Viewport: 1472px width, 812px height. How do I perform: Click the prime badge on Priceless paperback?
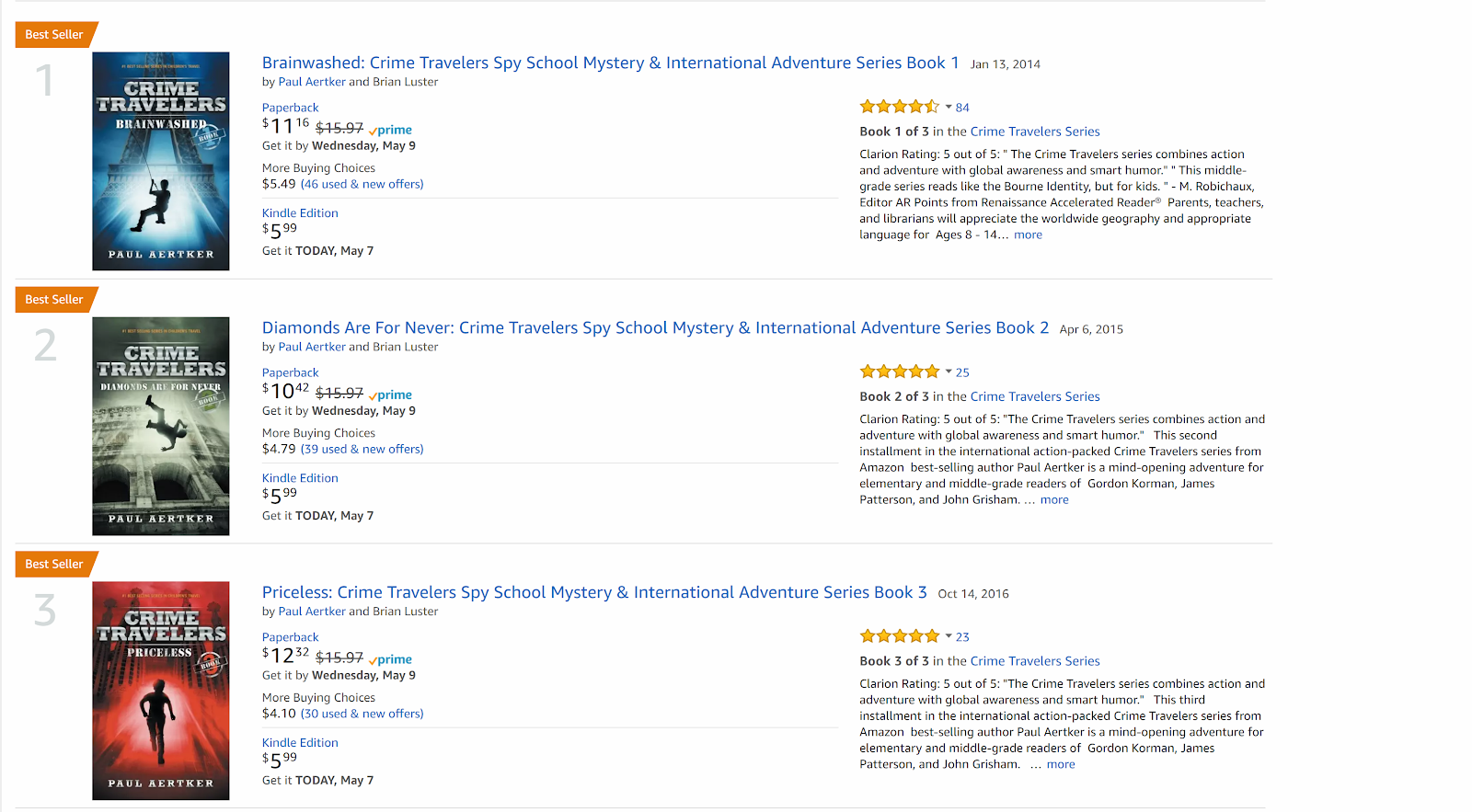tap(390, 659)
